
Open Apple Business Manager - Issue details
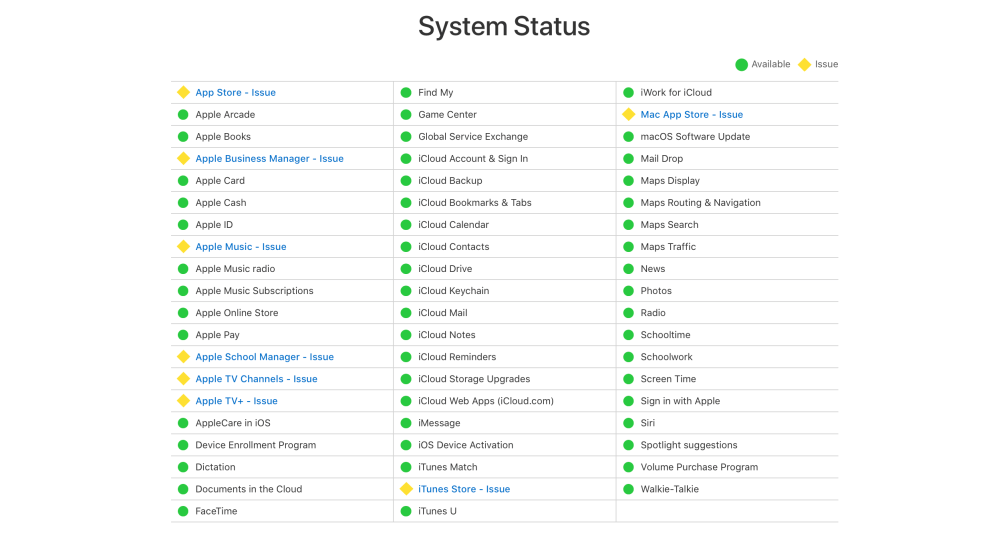tap(269, 158)
